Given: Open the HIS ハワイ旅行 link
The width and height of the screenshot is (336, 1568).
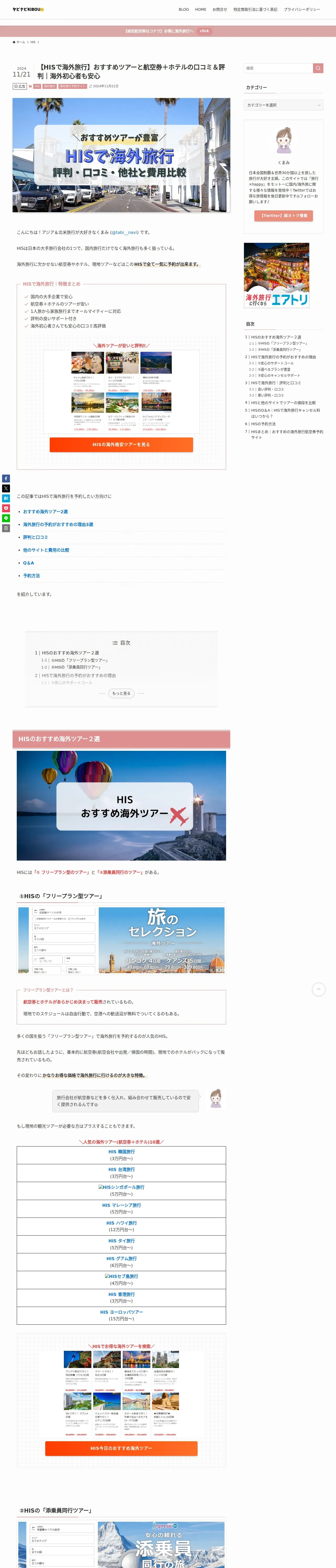Looking at the screenshot, I should [121, 1223].
